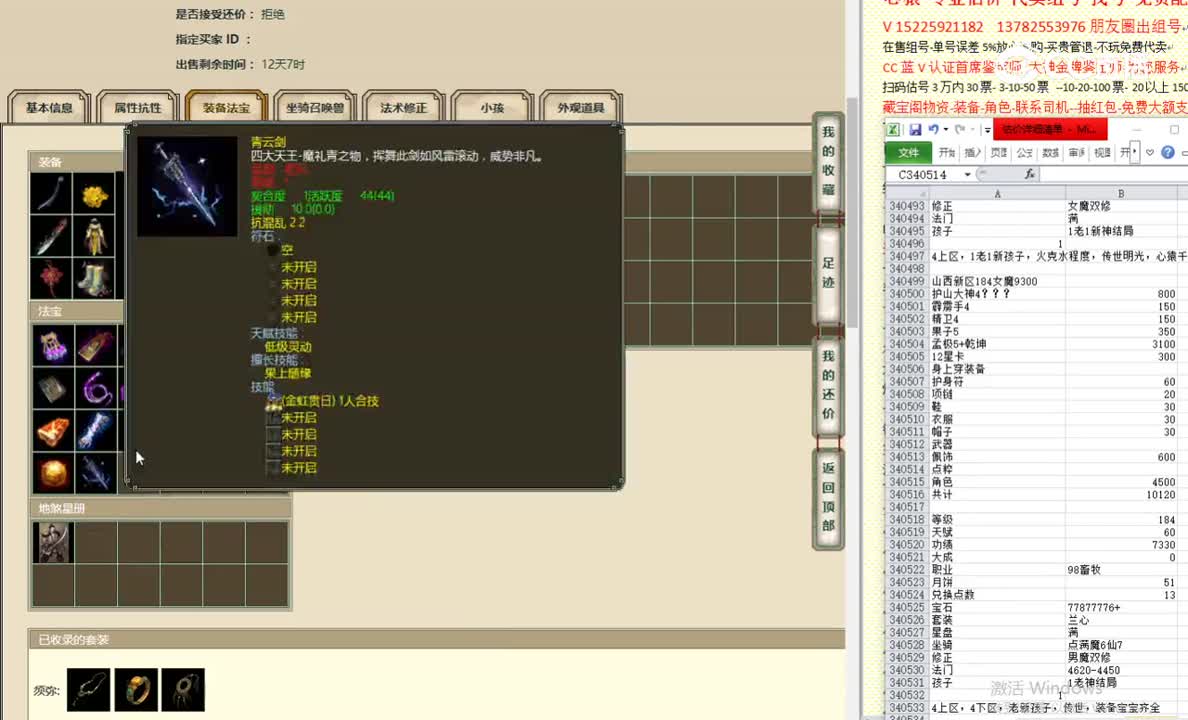Open Customize Quick Access Toolbar dropdown

[987, 130]
